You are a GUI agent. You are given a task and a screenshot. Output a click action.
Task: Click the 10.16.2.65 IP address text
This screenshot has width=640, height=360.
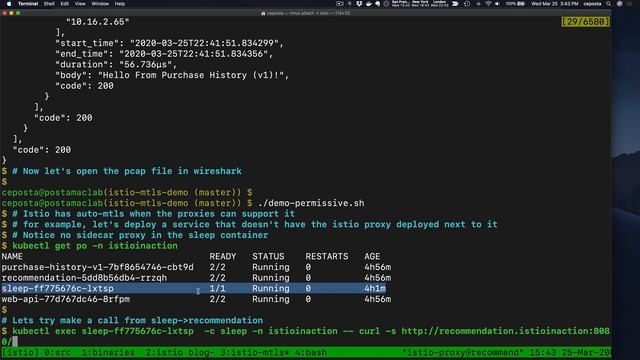(x=98, y=22)
